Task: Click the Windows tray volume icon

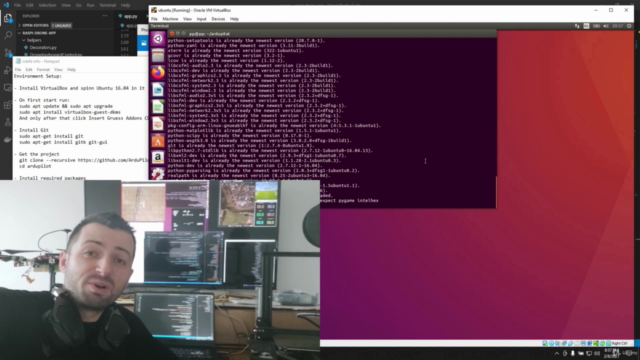Action: 597,353
